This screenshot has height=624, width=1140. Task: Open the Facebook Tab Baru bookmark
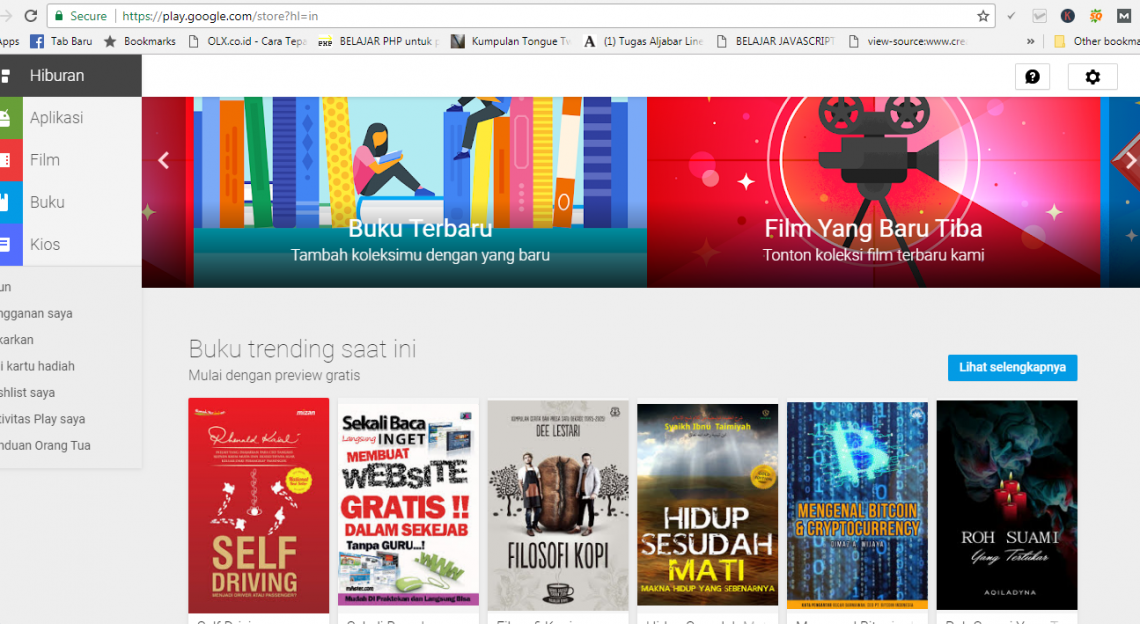[x=62, y=41]
